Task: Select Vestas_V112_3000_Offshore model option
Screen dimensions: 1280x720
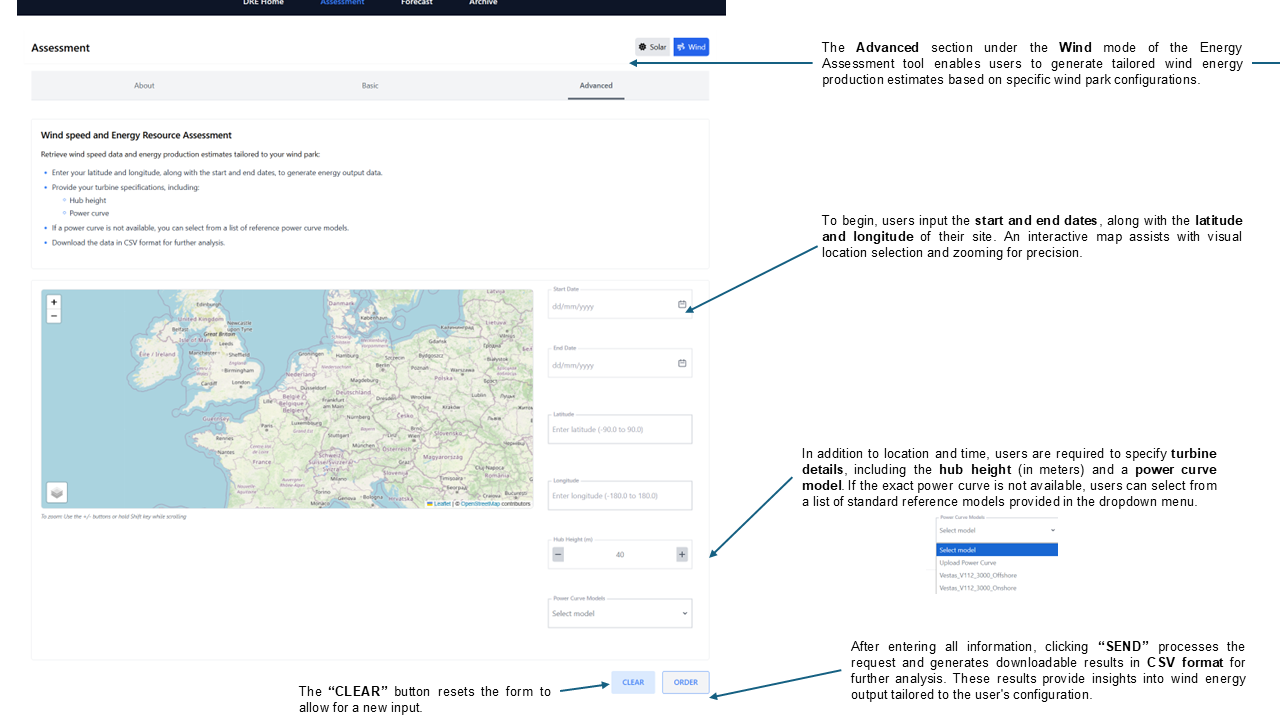Action: tap(977, 575)
